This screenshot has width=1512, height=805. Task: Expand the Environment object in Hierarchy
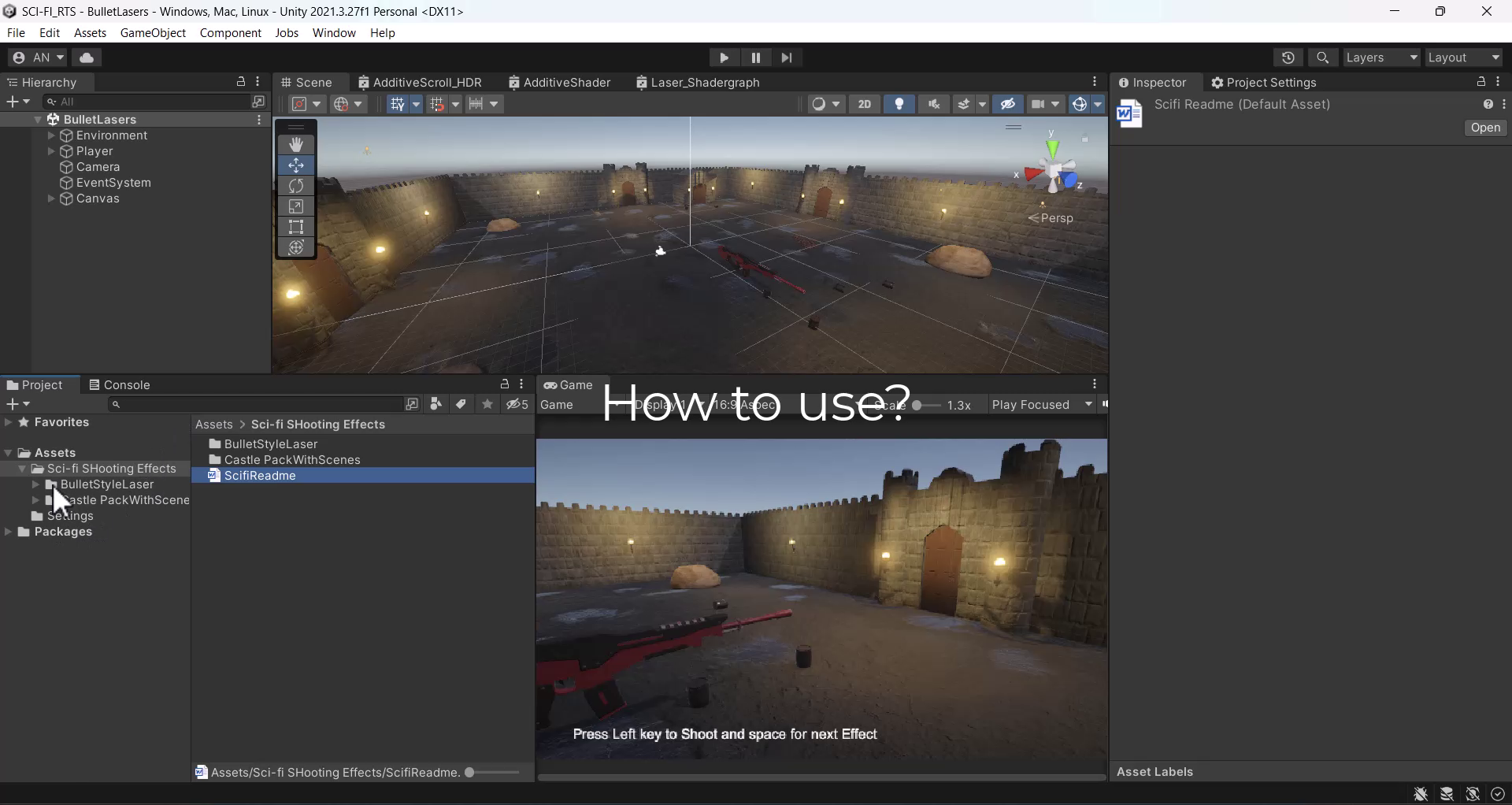[x=51, y=135]
